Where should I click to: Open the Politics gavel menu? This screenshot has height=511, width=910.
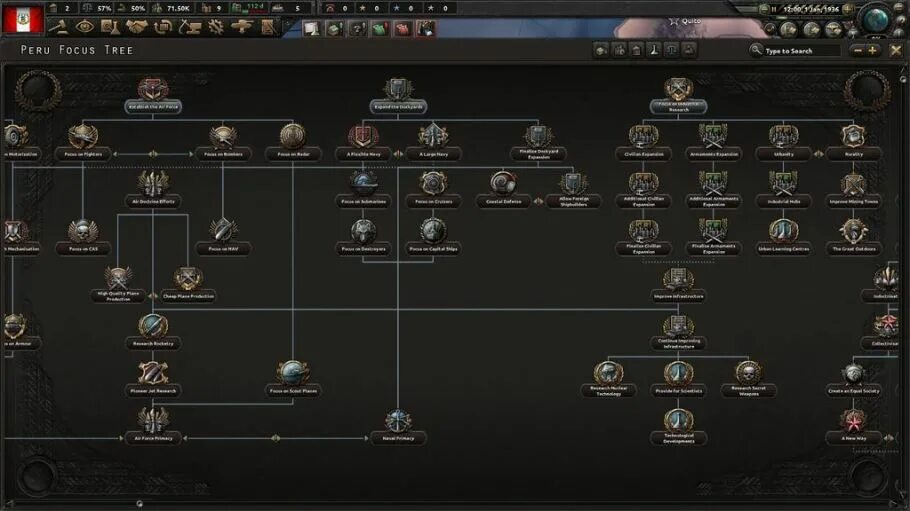pyautogui.click(x=59, y=26)
